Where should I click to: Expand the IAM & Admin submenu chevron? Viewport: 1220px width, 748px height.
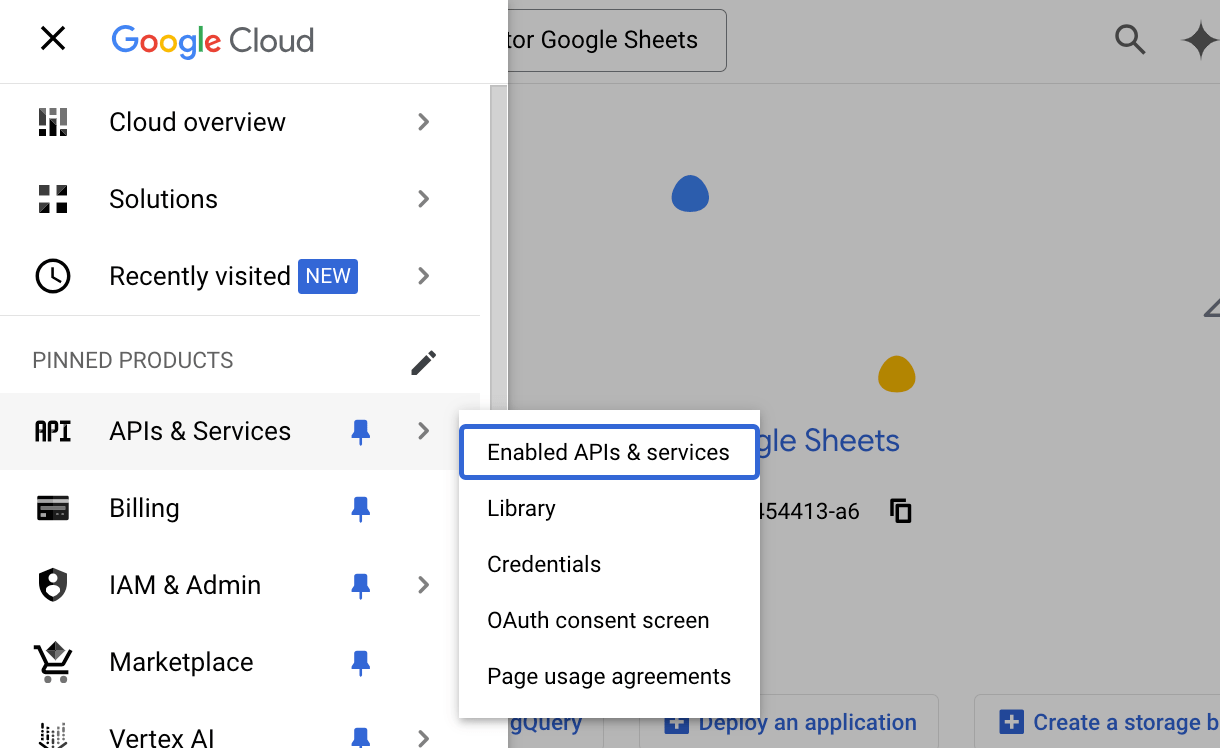click(x=424, y=585)
